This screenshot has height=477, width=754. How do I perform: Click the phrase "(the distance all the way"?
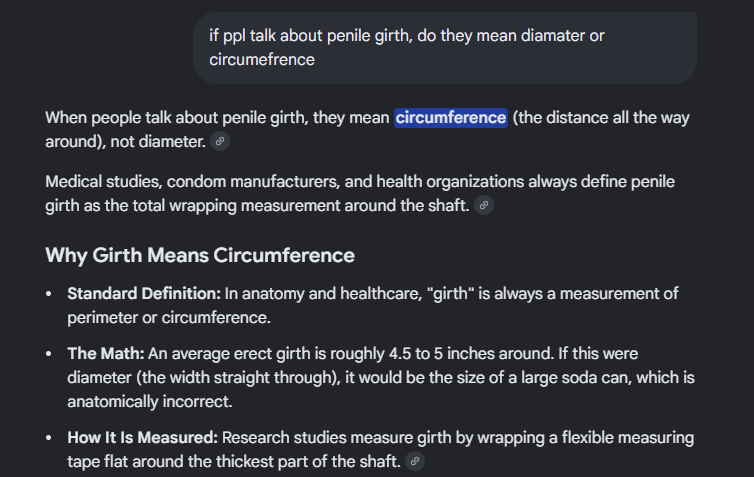(601, 118)
